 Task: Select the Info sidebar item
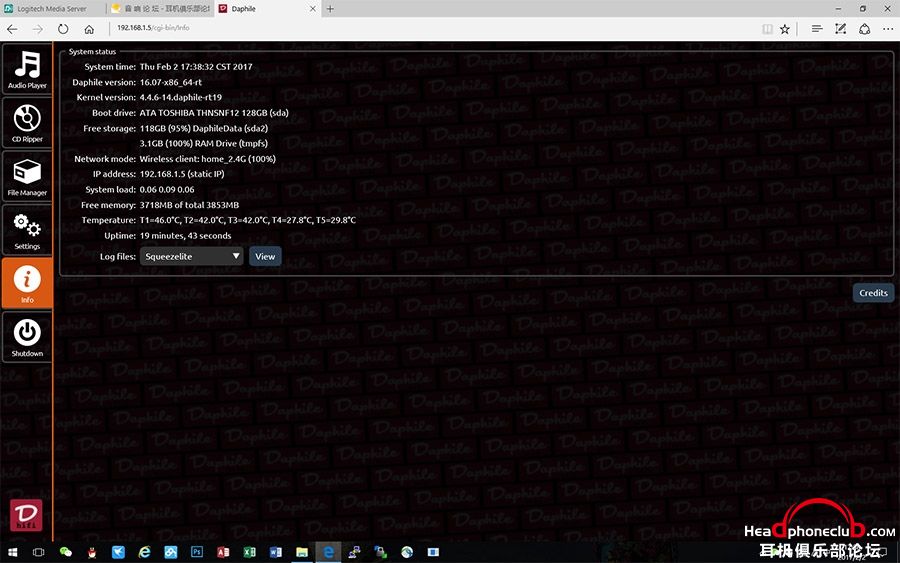[27, 283]
